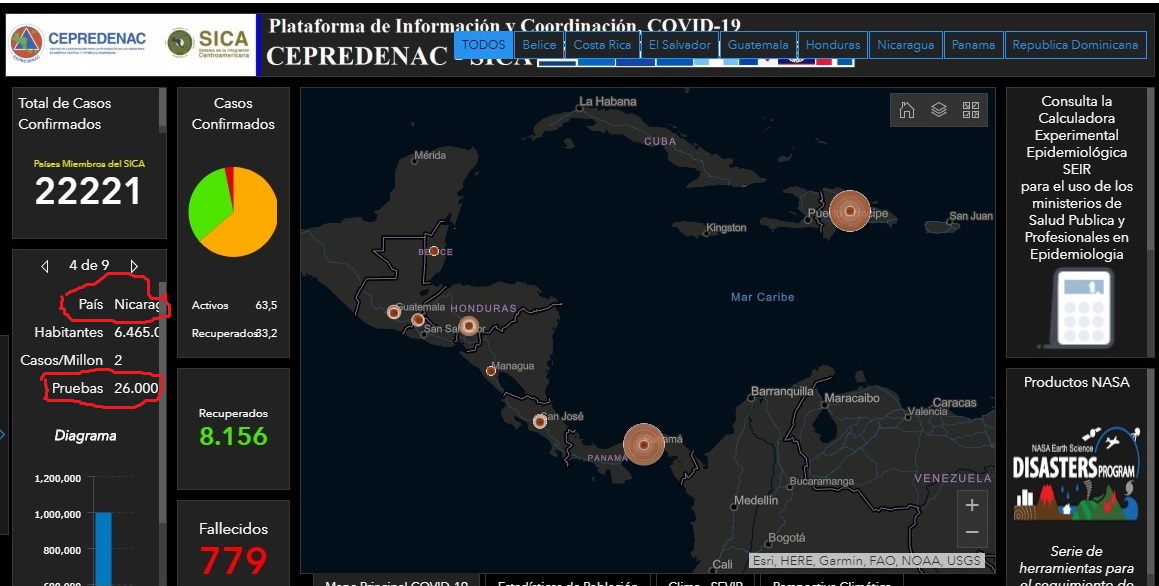Image resolution: width=1159 pixels, height=586 pixels.
Task: Select the Belice case marker on map
Action: pos(434,251)
